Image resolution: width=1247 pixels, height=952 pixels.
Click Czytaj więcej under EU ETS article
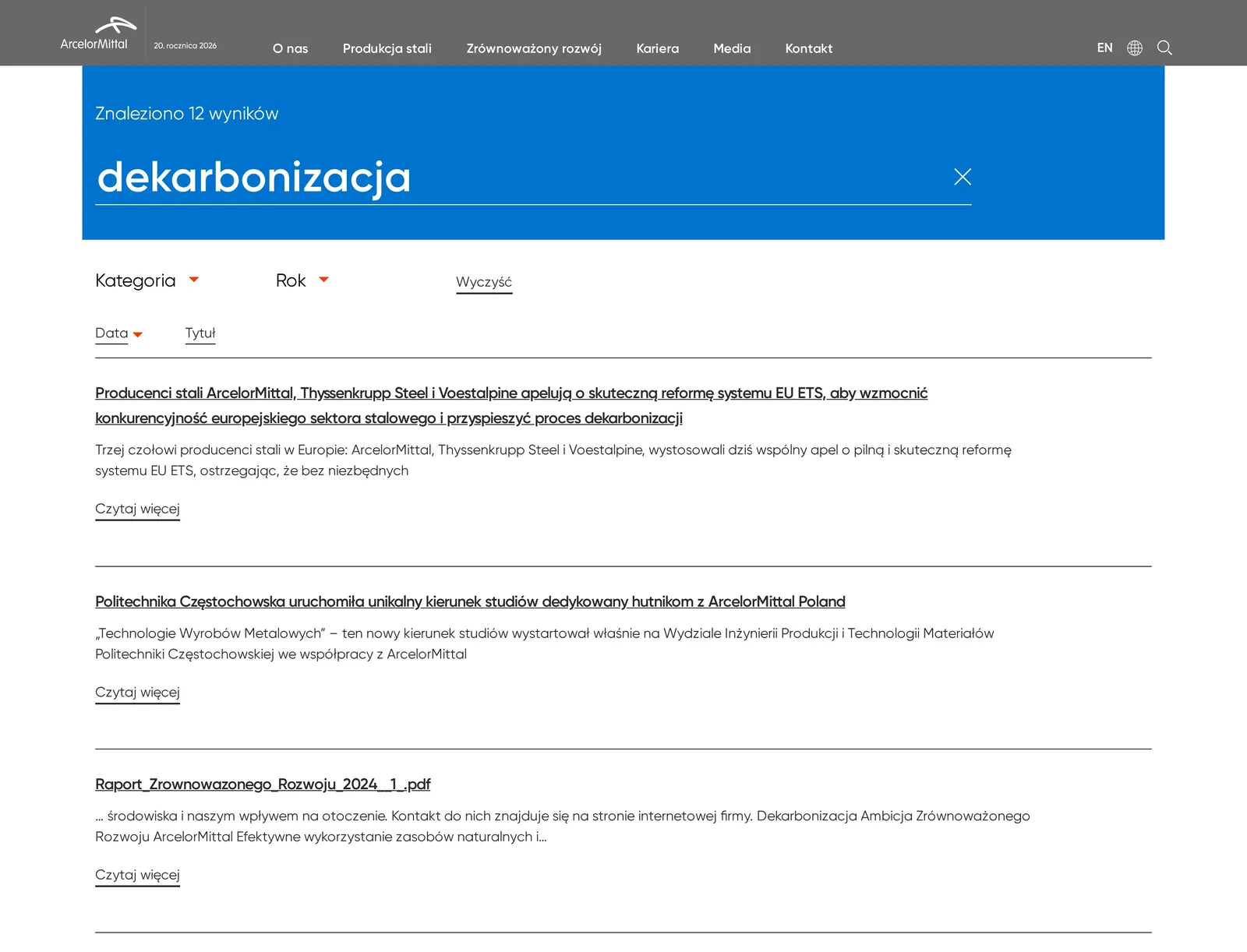[137, 509]
